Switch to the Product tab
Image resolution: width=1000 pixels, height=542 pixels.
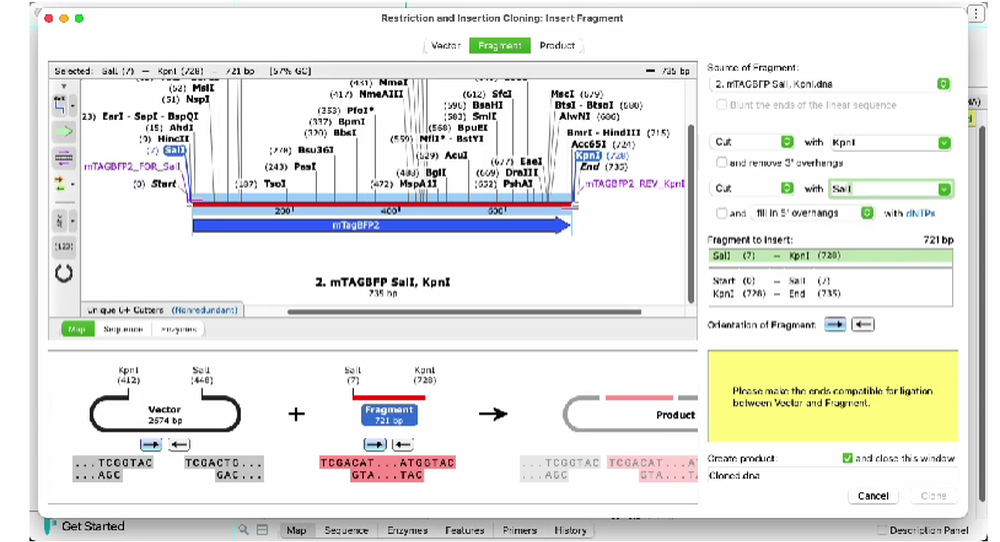point(557,45)
